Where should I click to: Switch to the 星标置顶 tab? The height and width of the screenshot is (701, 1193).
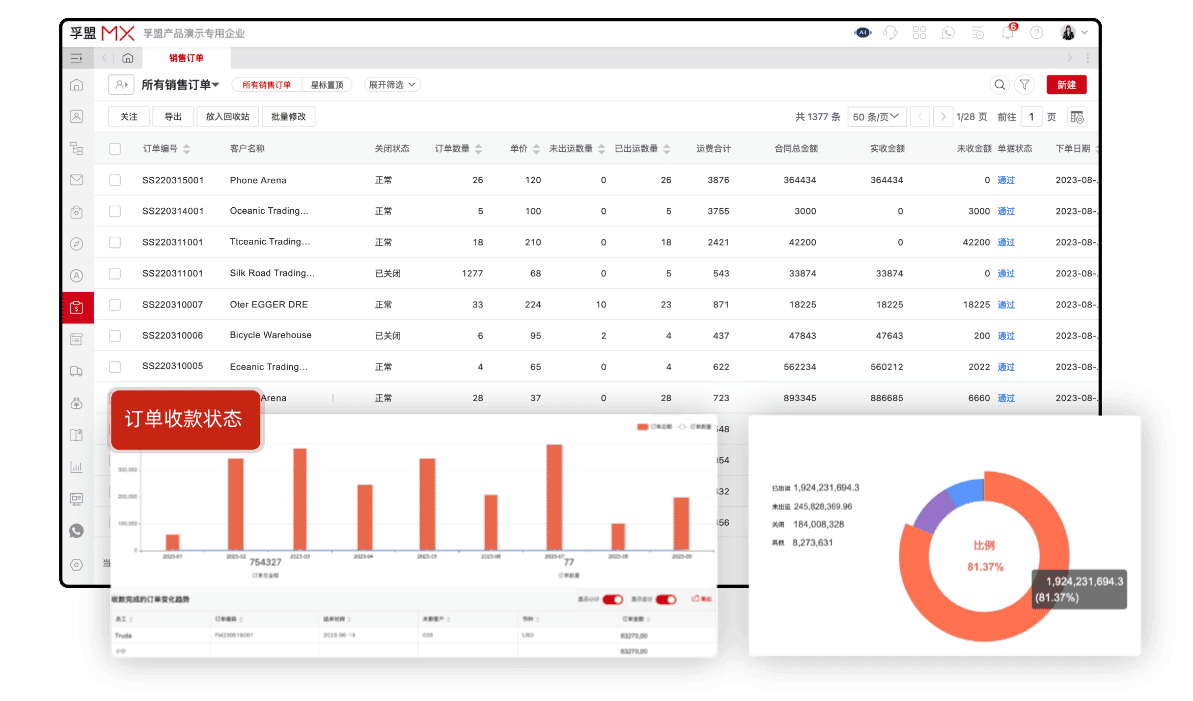[x=327, y=85]
